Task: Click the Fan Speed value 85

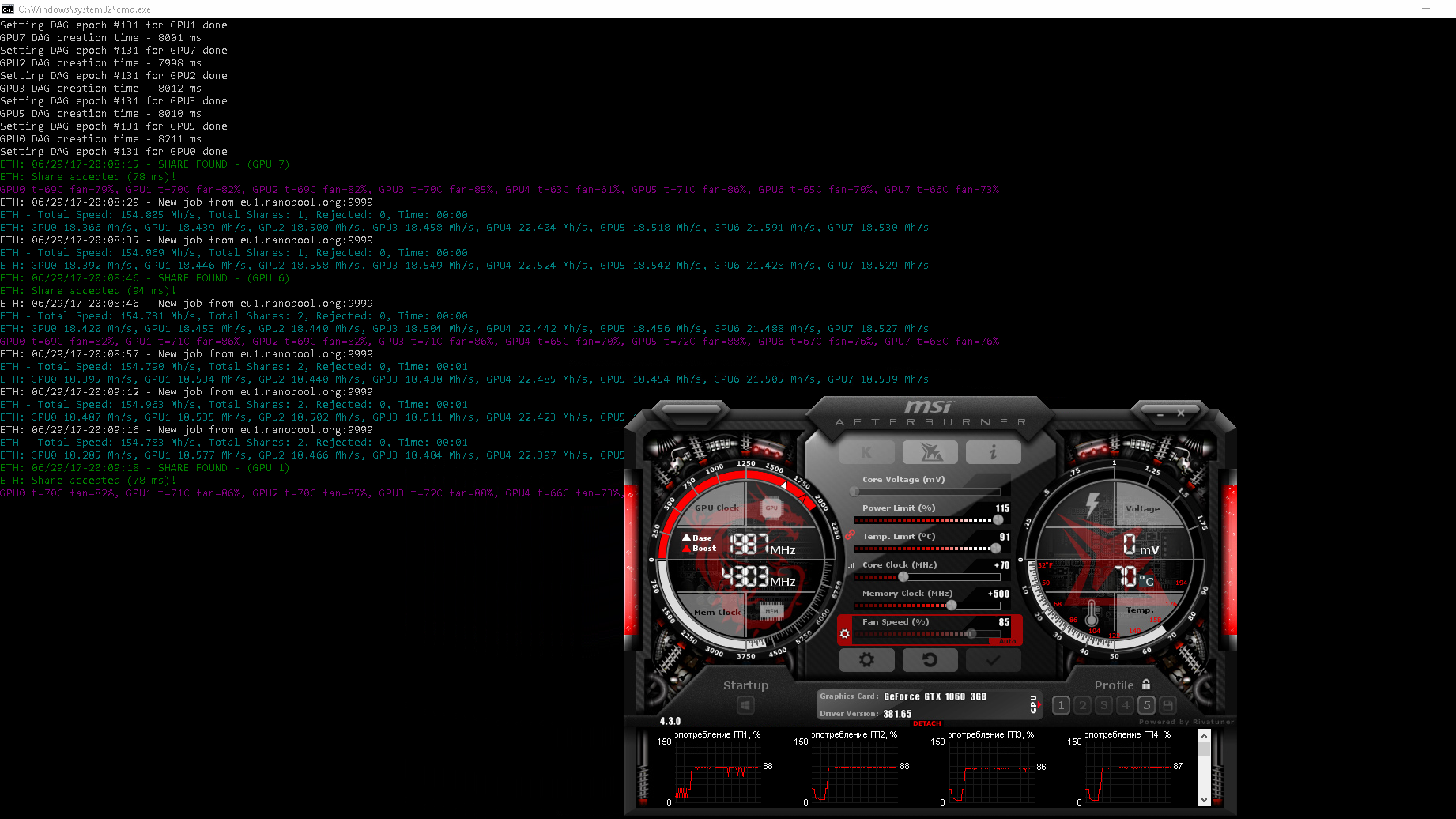Action: (1004, 622)
